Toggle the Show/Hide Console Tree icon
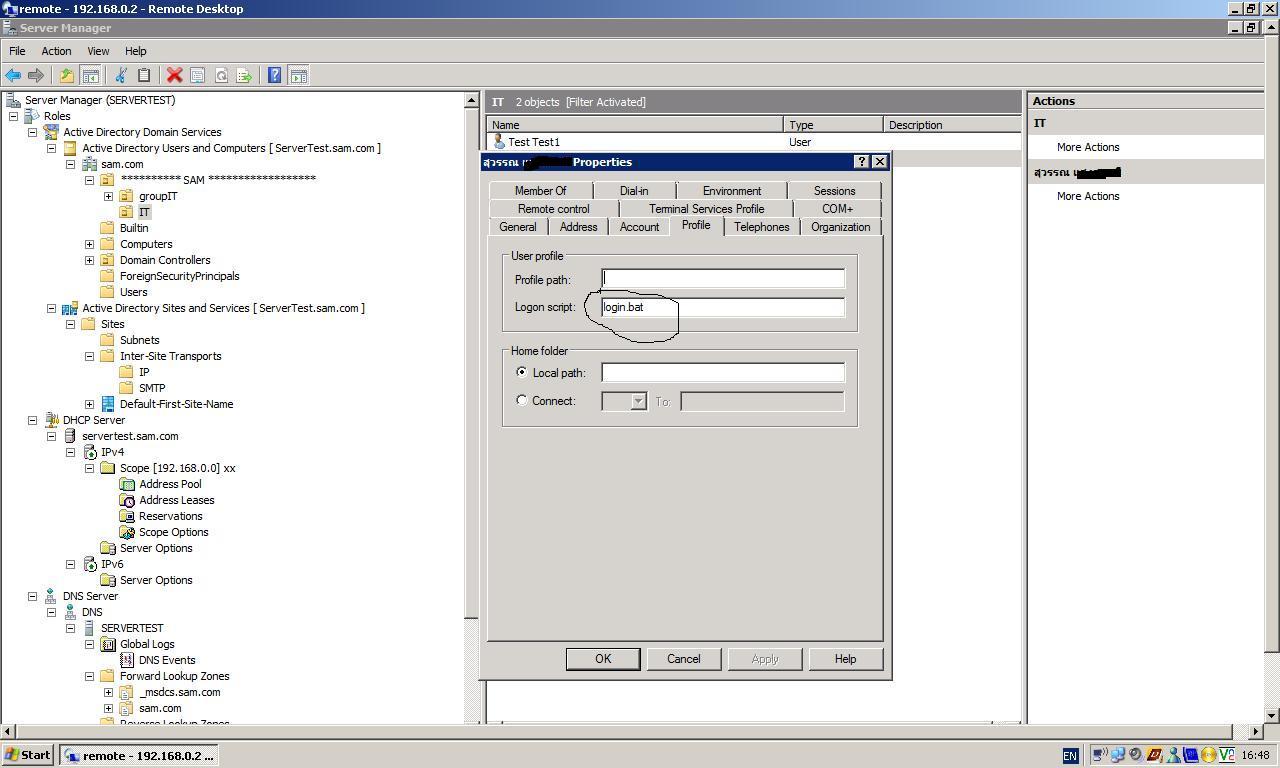The image size is (1280, 768). [90, 75]
